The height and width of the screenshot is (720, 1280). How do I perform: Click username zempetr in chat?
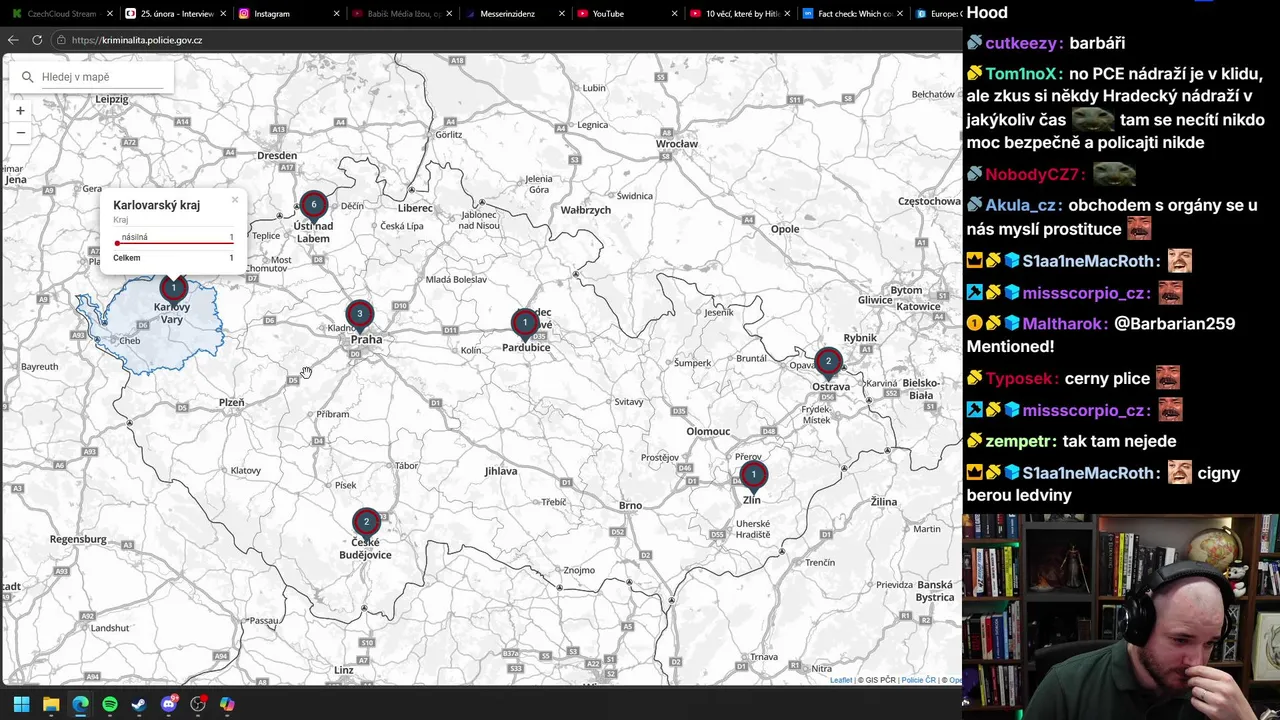pos(1017,441)
